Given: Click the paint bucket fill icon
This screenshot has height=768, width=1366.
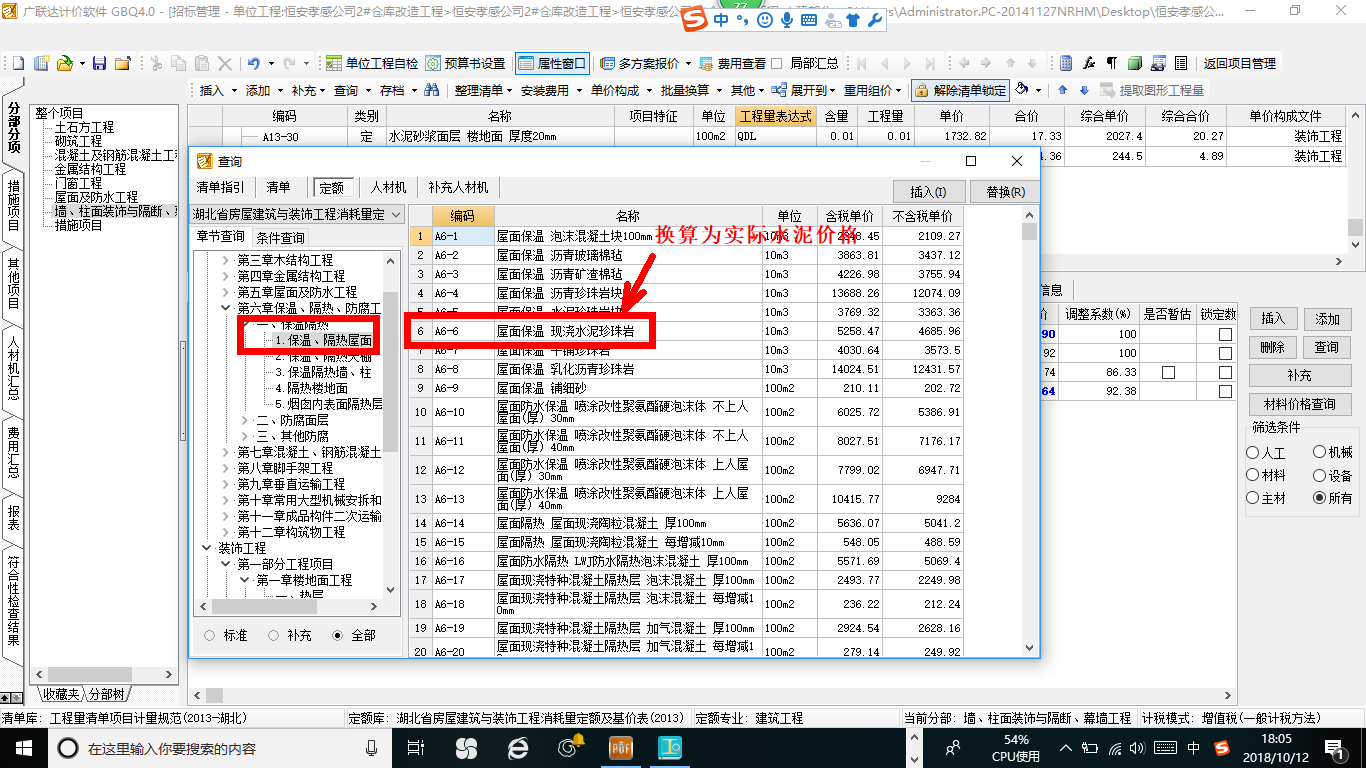Looking at the screenshot, I should coord(1021,90).
